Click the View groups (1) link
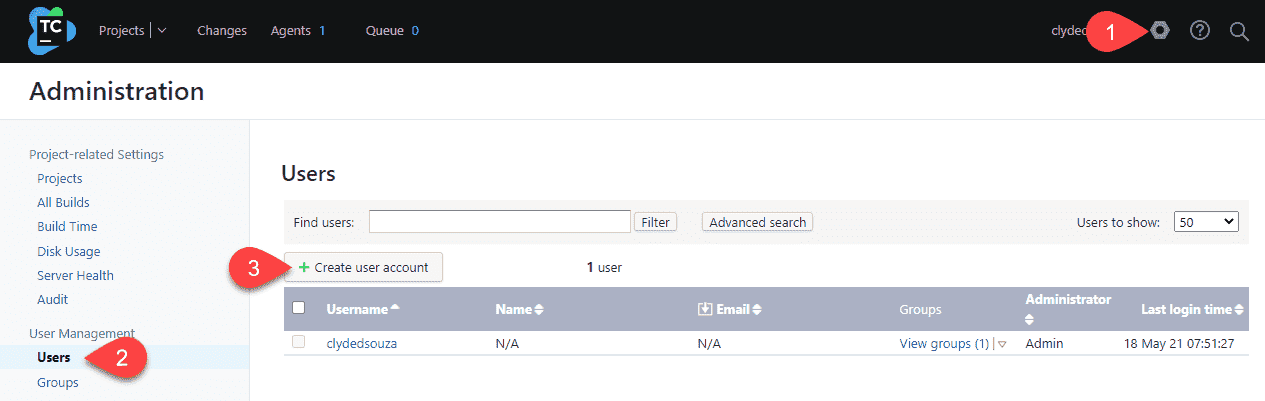The image size is (1265, 401). tap(944, 343)
